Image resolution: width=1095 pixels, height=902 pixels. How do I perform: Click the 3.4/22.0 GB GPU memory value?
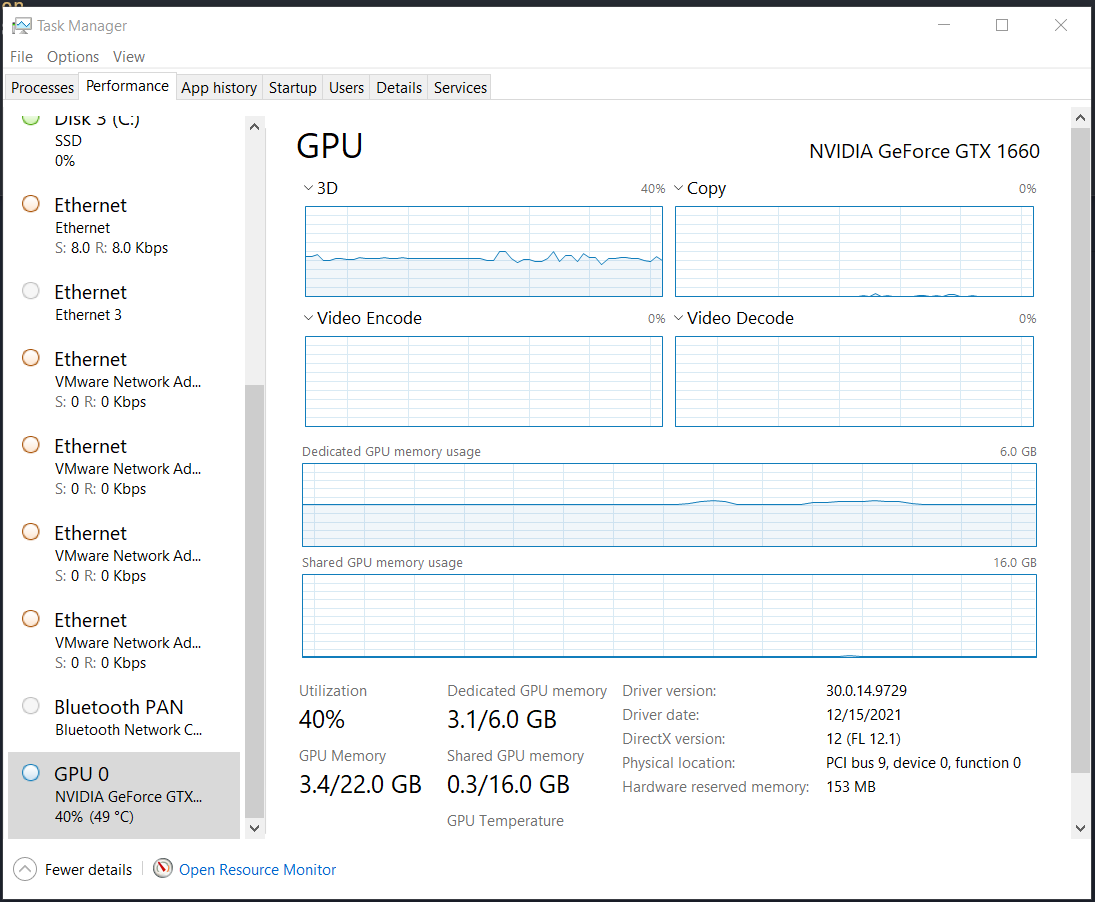tap(360, 784)
